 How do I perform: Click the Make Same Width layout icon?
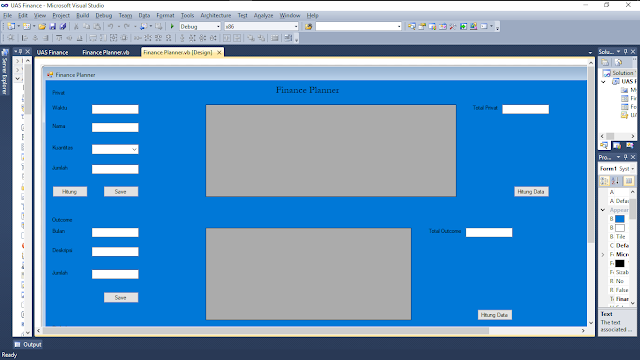[x=93, y=38]
